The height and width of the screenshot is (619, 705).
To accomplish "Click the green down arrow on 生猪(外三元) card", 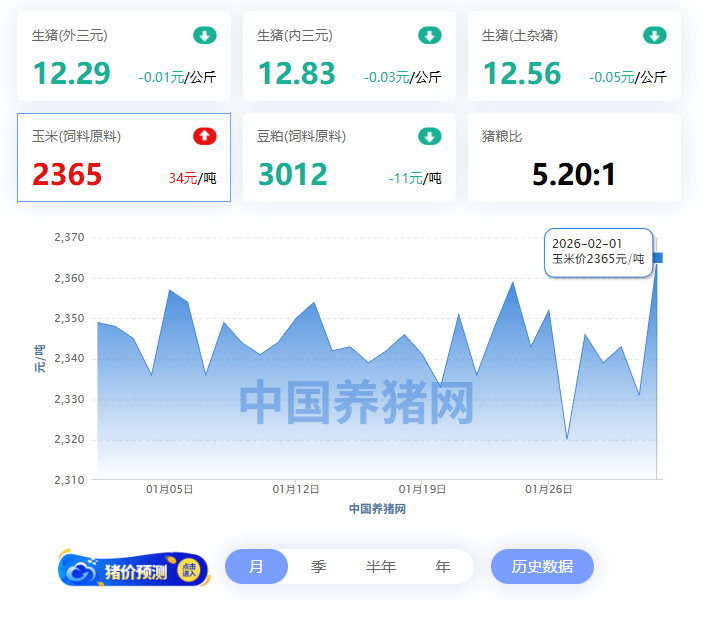I will tap(204, 36).
